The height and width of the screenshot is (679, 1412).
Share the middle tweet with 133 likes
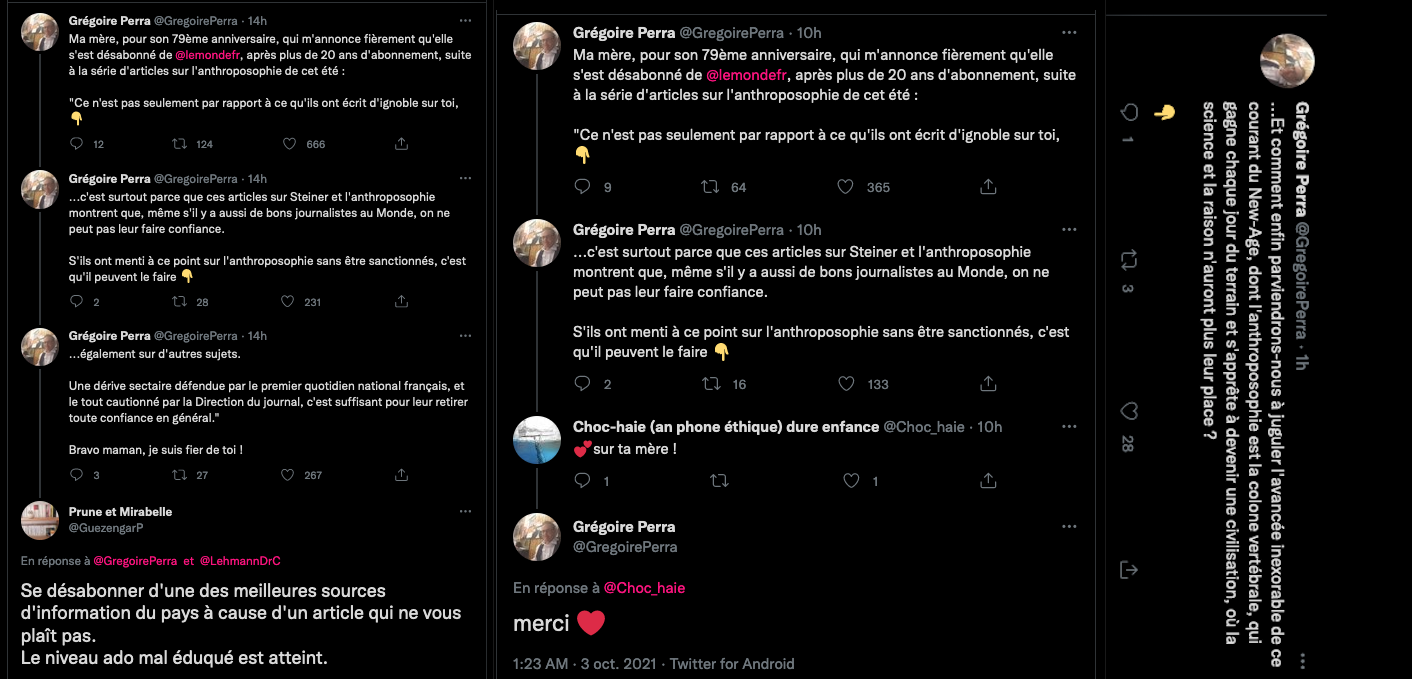pos(988,384)
